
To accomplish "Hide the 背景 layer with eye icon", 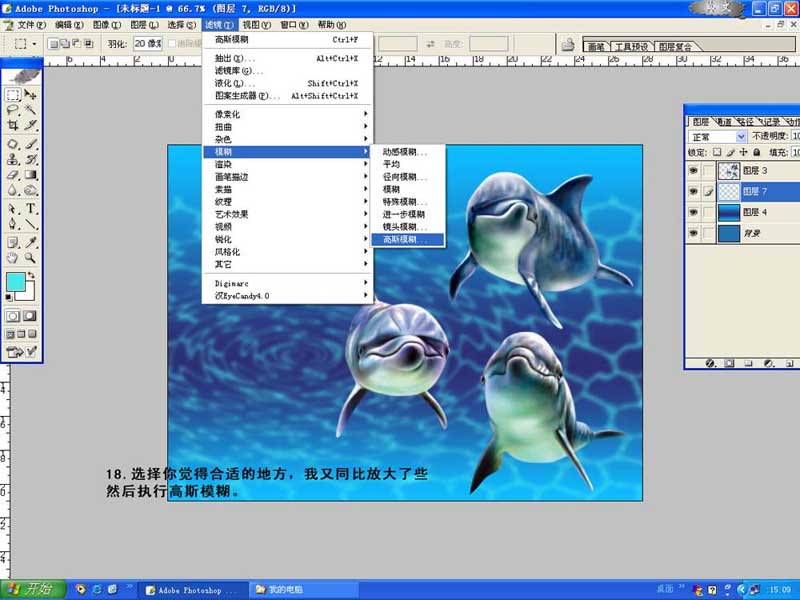I will [x=693, y=233].
